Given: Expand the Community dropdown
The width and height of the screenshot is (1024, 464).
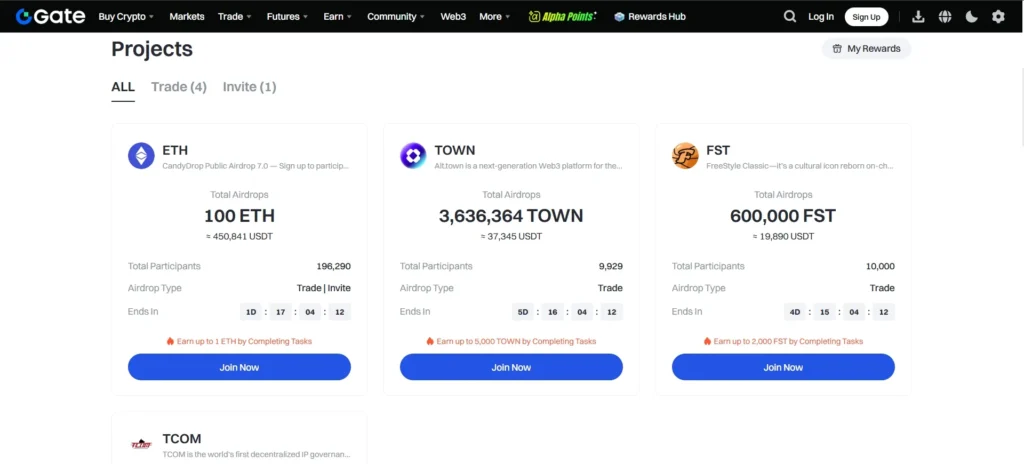Looking at the screenshot, I should (396, 17).
